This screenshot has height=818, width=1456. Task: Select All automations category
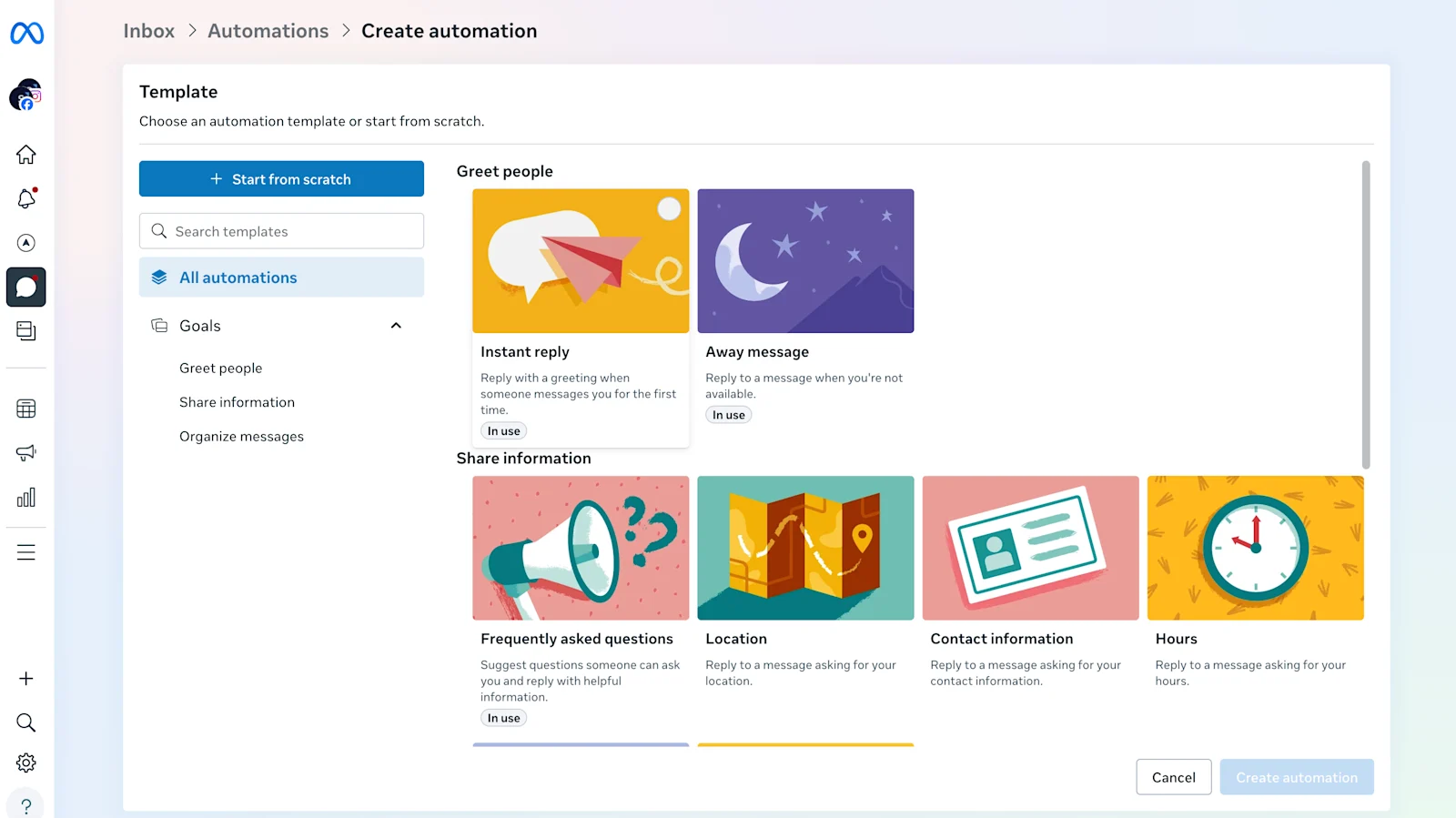click(x=281, y=278)
